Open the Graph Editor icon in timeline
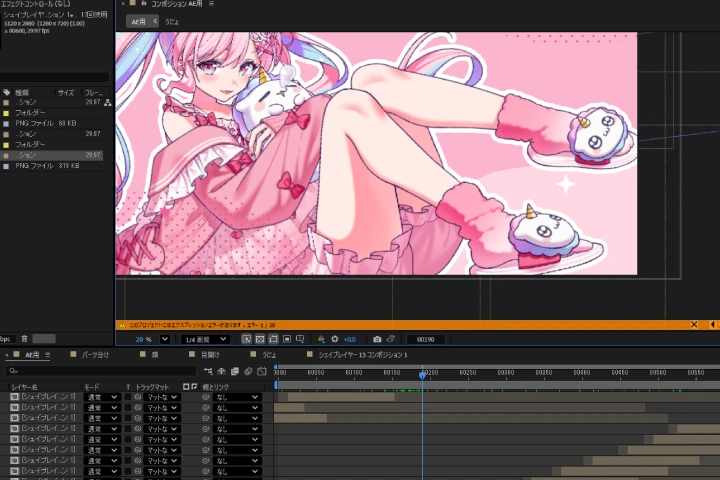Image resolution: width=720 pixels, height=480 pixels. [262, 371]
